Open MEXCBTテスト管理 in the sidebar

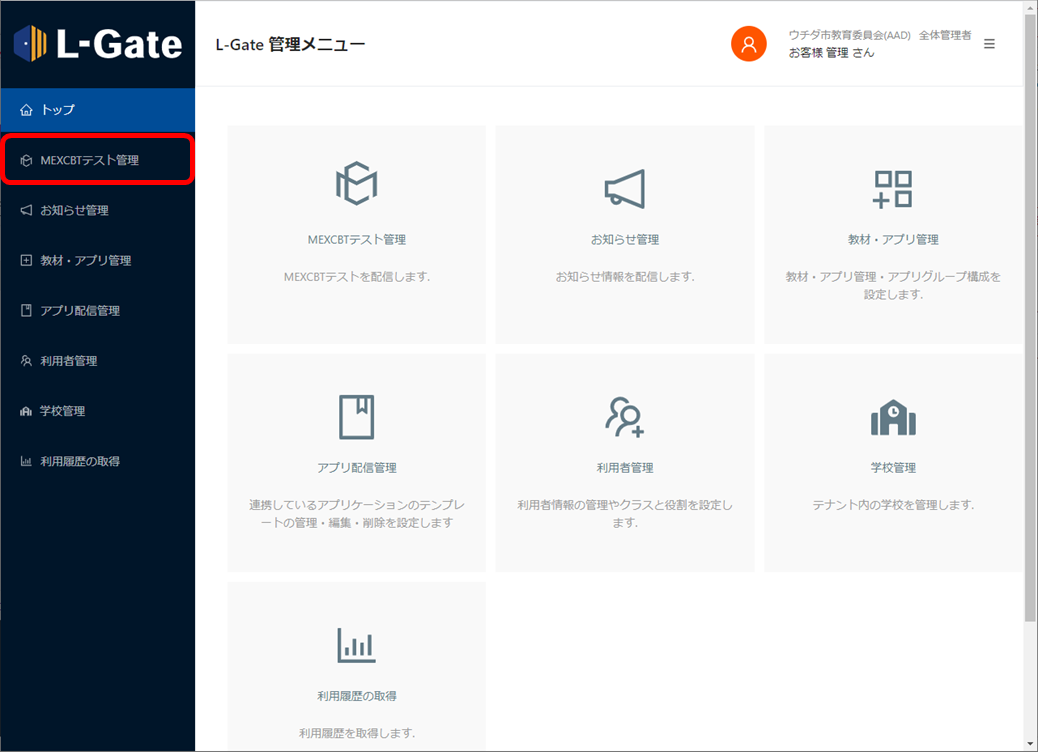98,160
